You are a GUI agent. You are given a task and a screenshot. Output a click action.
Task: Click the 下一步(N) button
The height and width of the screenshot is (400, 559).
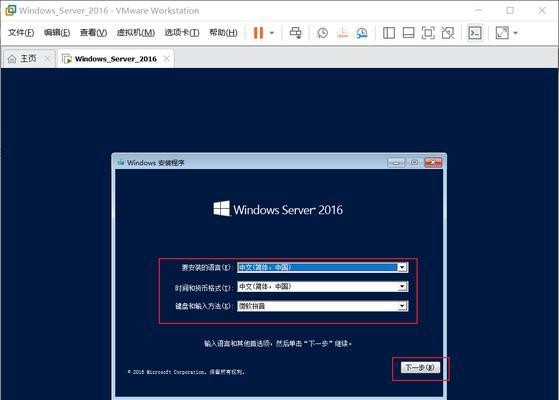click(420, 368)
